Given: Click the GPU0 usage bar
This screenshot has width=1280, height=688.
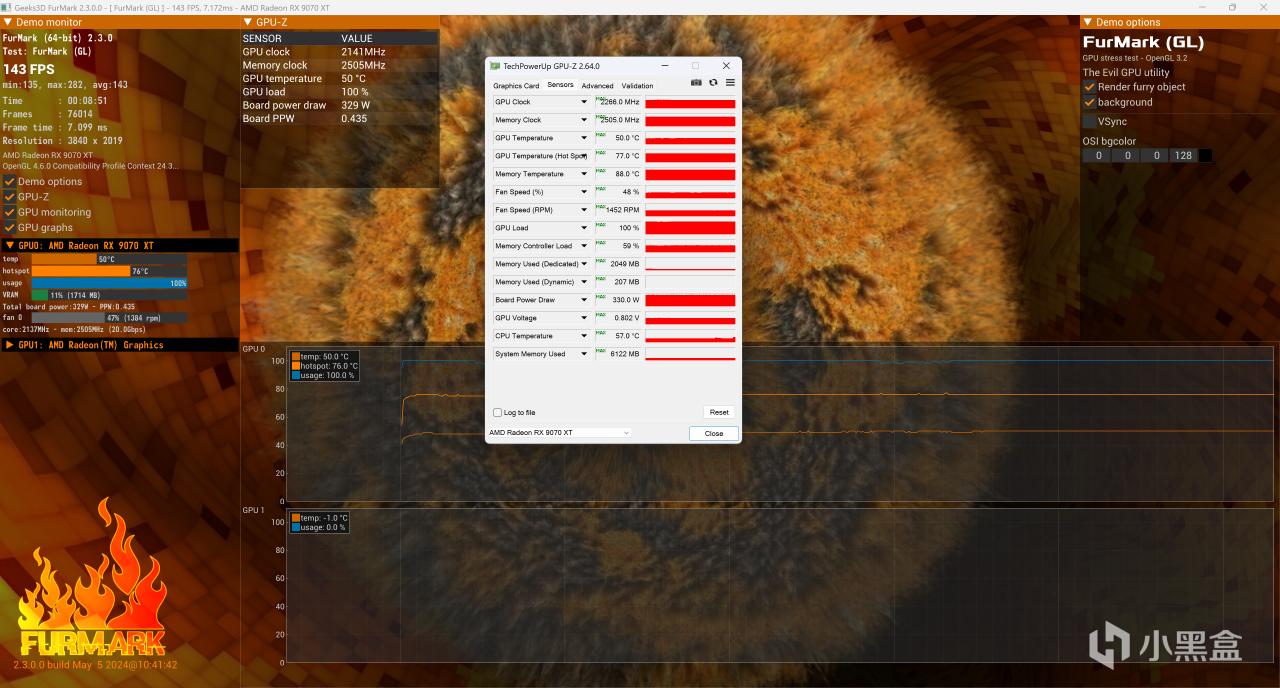Looking at the screenshot, I should (x=109, y=283).
